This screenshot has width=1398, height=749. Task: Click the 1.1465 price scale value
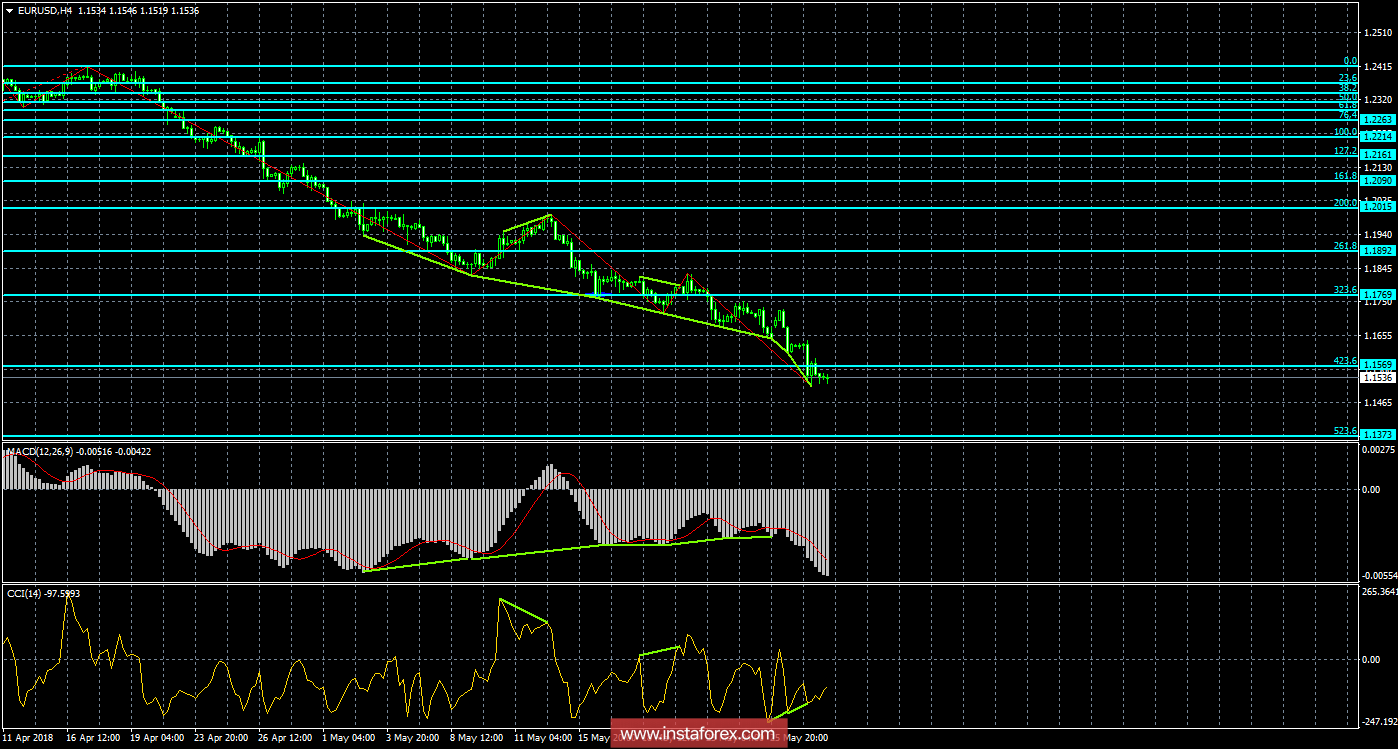point(1378,403)
